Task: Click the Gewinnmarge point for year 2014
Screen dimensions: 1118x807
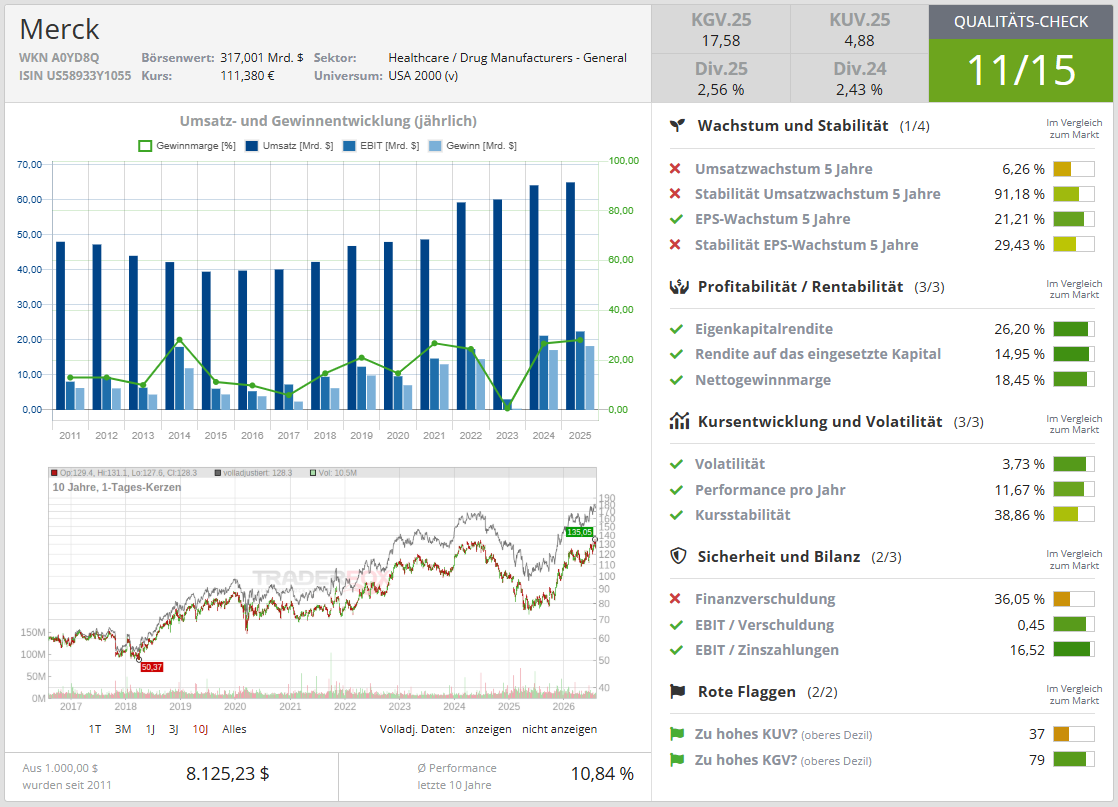Action: coord(179,340)
